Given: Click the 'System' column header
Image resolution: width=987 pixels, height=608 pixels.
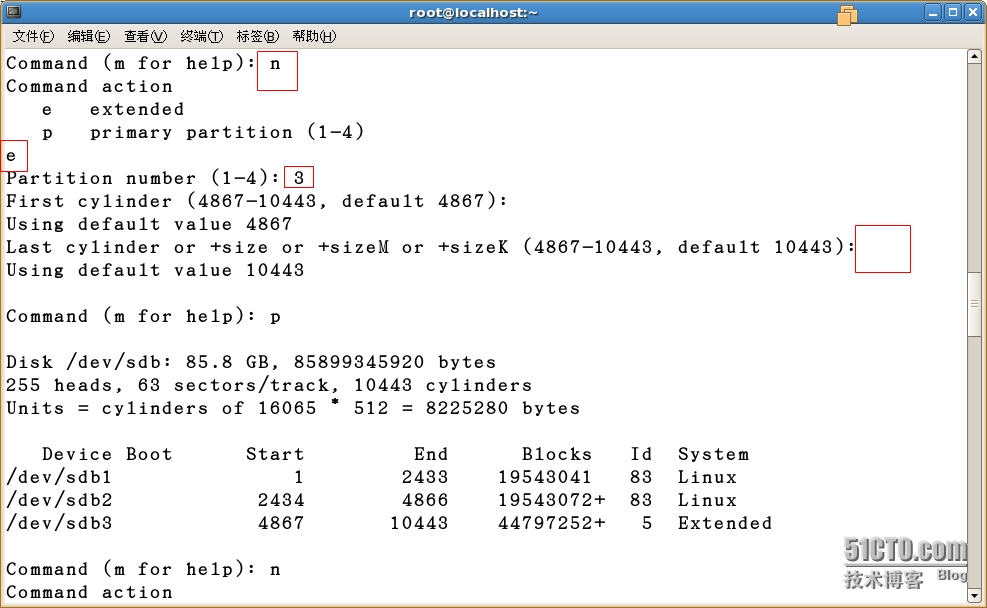Looking at the screenshot, I should pos(713,454).
